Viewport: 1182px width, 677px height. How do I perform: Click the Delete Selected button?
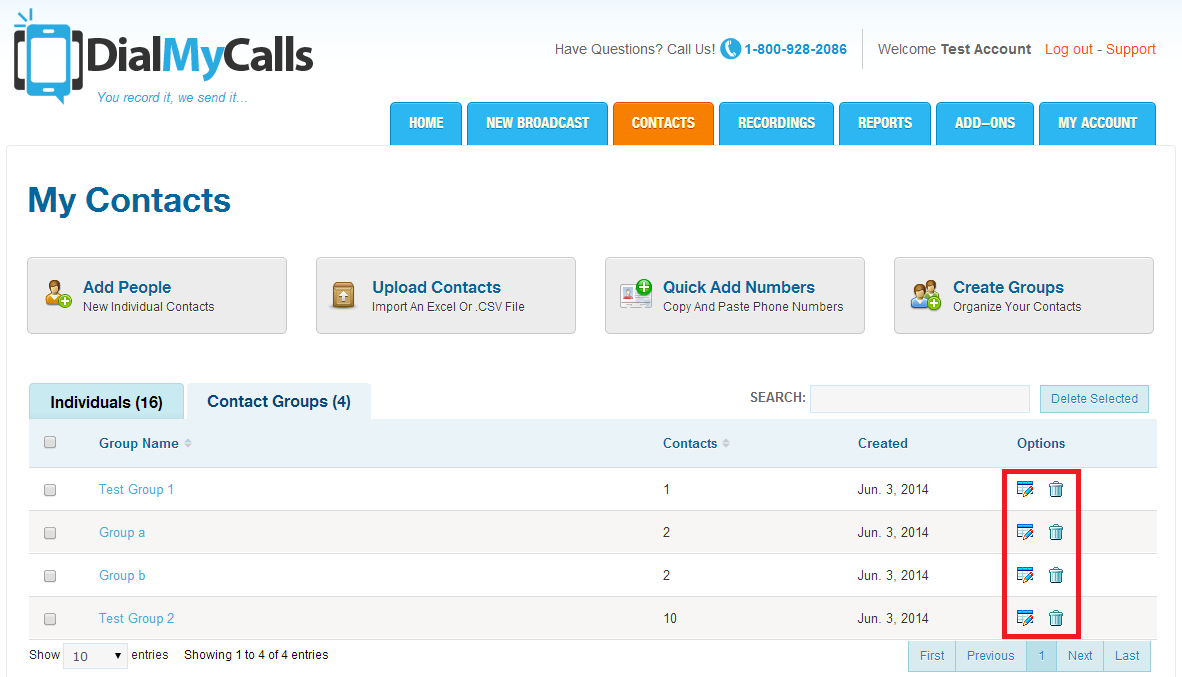[1095, 399]
